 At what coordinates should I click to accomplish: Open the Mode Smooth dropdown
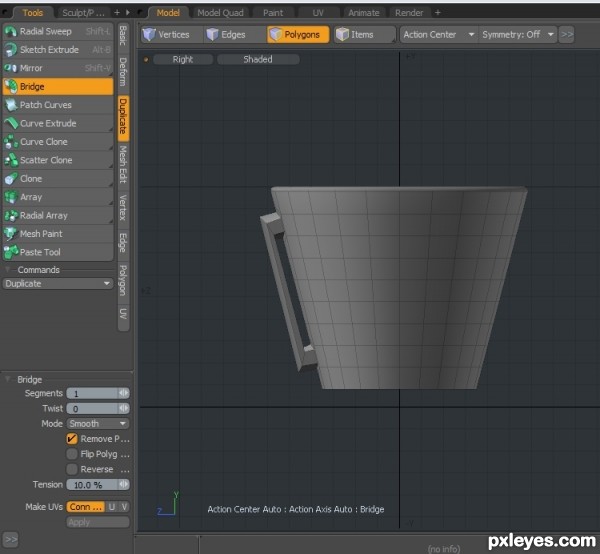click(98, 424)
